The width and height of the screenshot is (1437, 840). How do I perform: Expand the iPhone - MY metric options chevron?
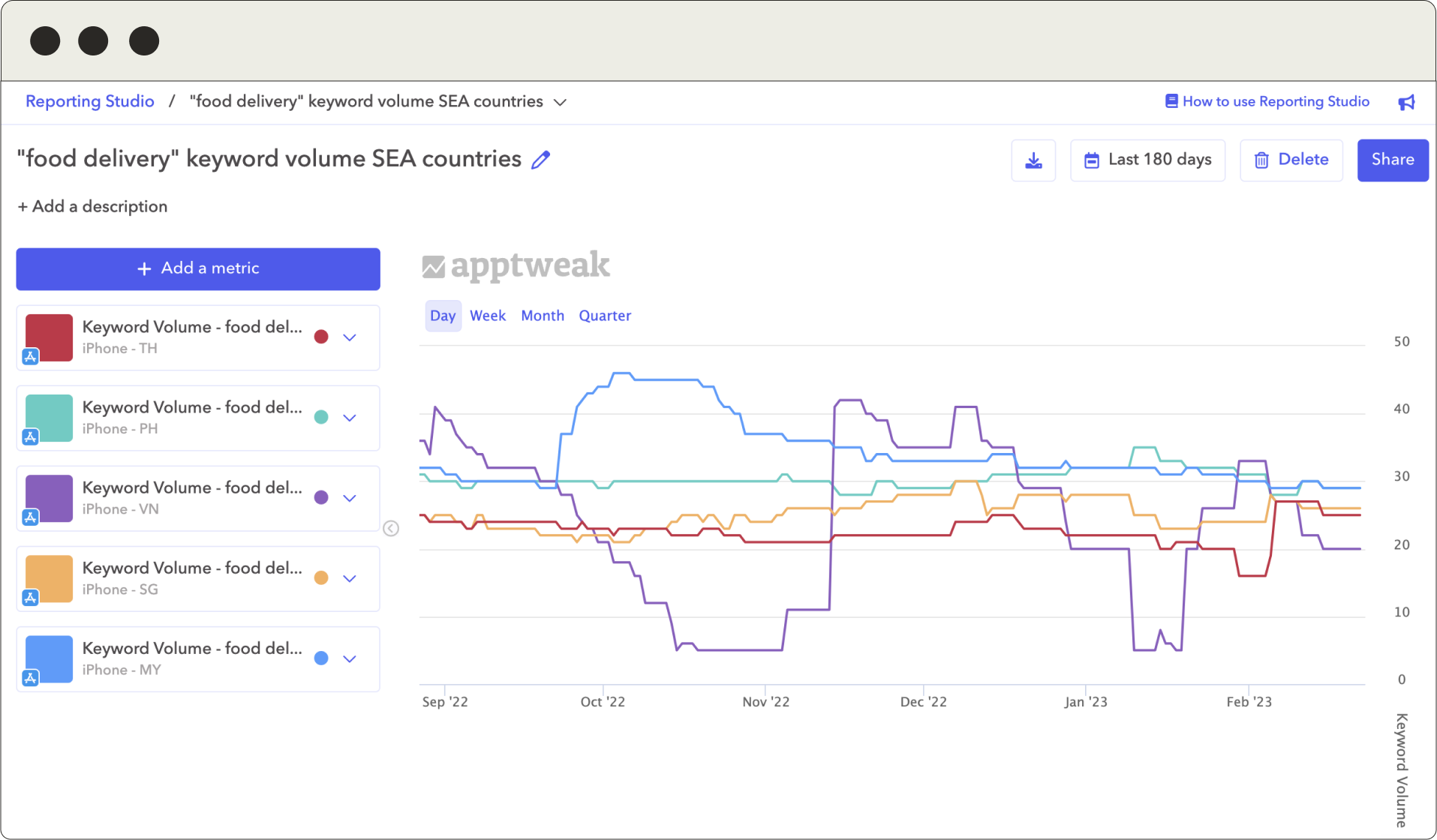coord(350,658)
